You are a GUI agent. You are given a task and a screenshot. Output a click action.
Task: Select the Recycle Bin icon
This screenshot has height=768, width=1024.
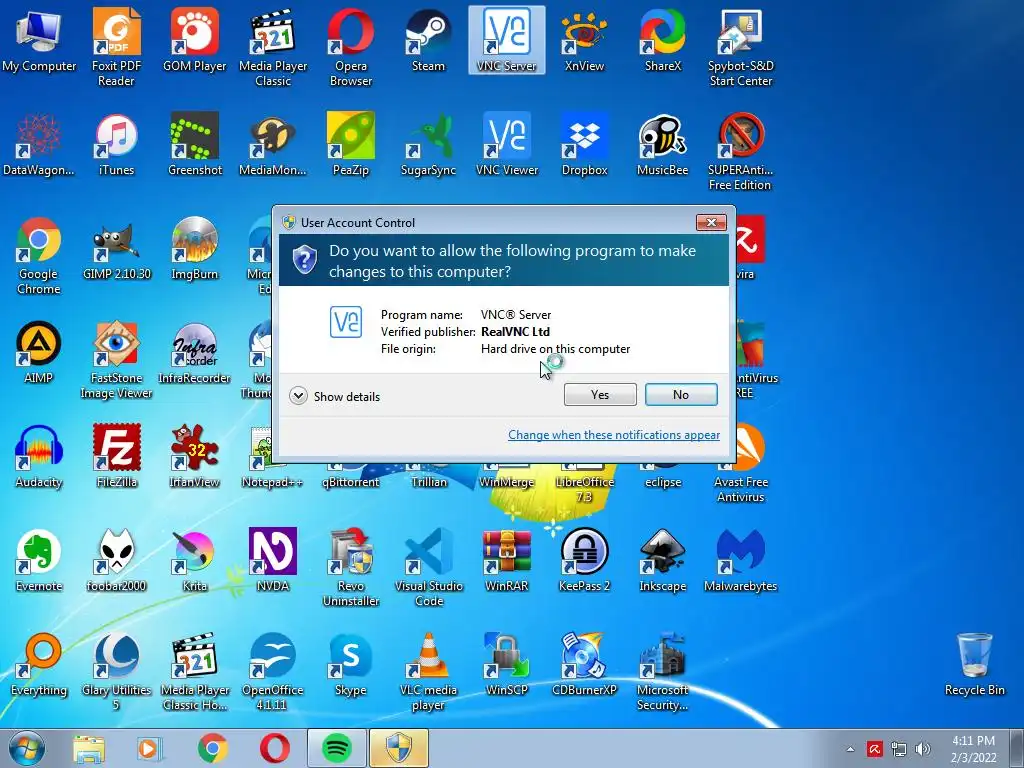point(974,665)
